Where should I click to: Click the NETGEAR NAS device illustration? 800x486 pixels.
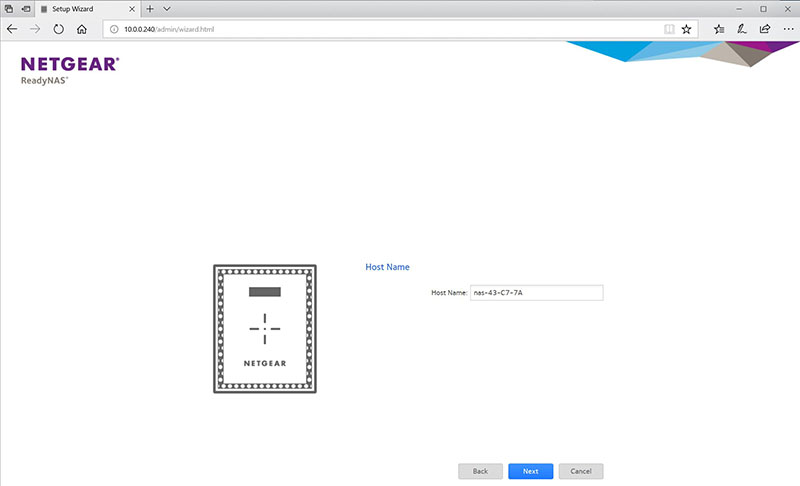pyautogui.click(x=265, y=329)
